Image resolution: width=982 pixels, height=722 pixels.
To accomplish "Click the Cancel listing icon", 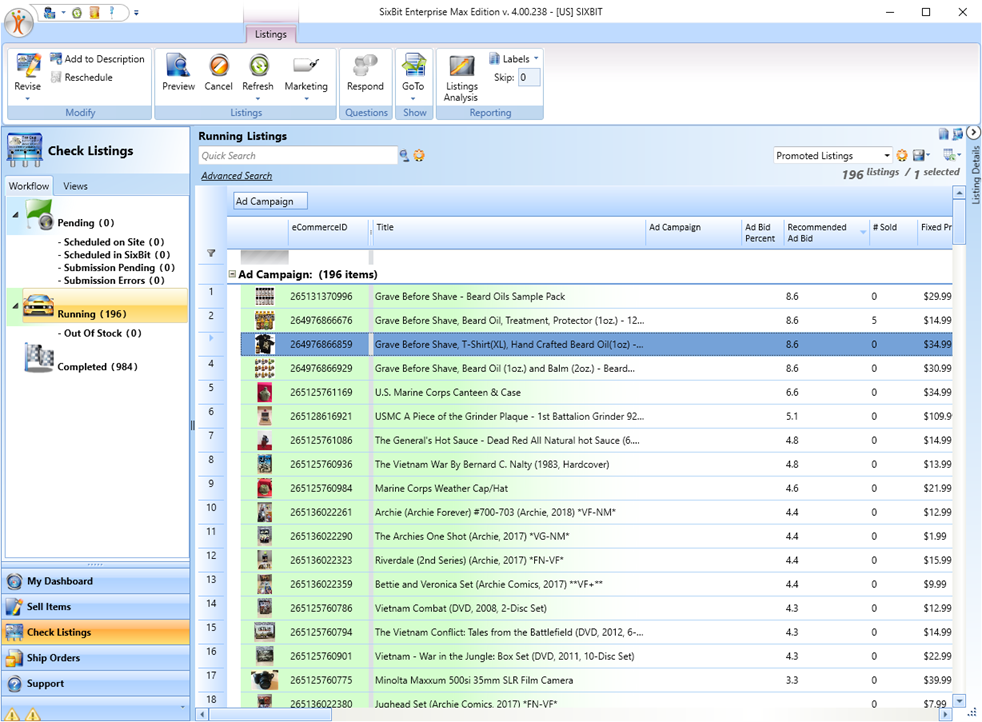I will coord(218,67).
